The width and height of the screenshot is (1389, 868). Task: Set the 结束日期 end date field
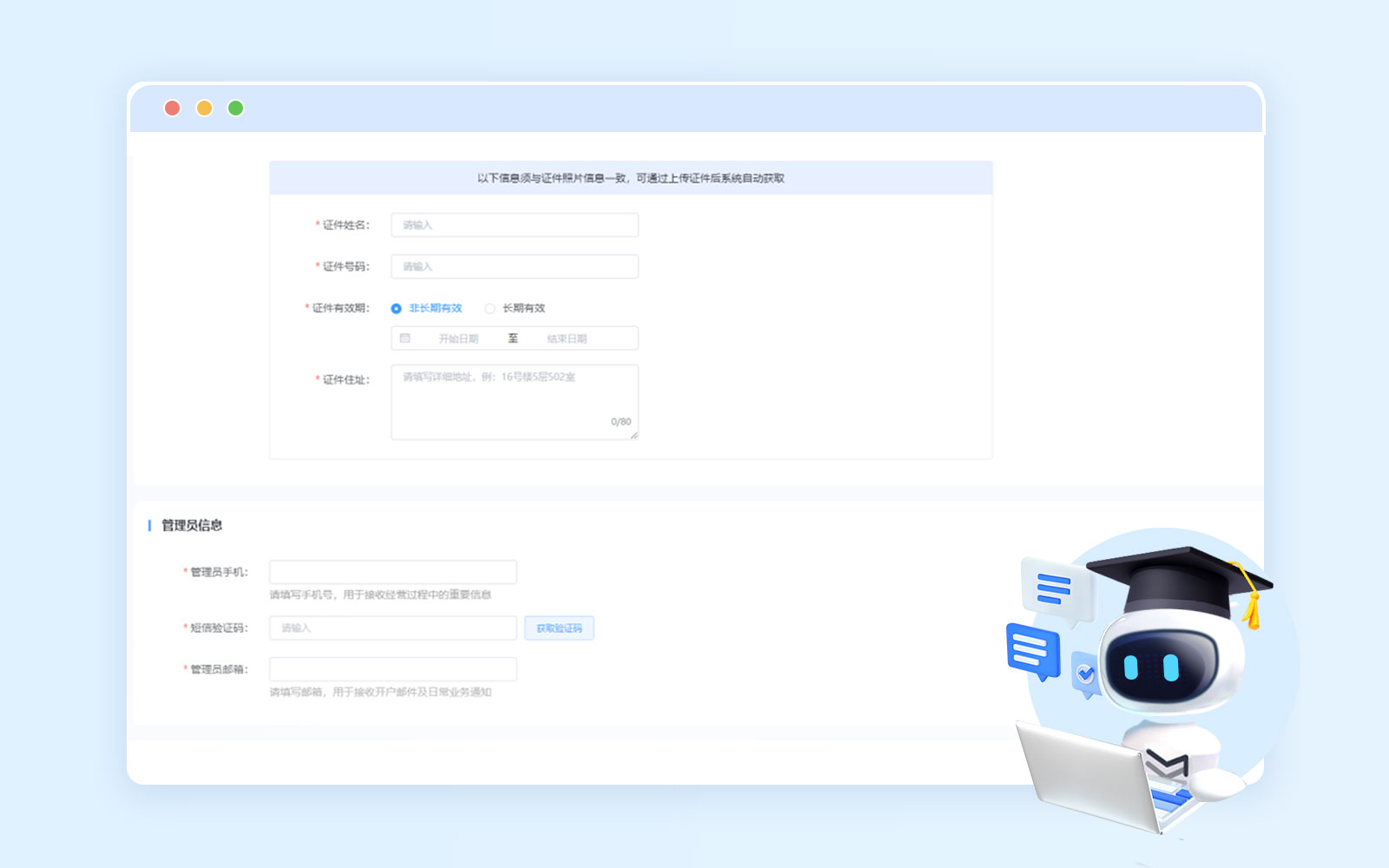[x=567, y=339]
